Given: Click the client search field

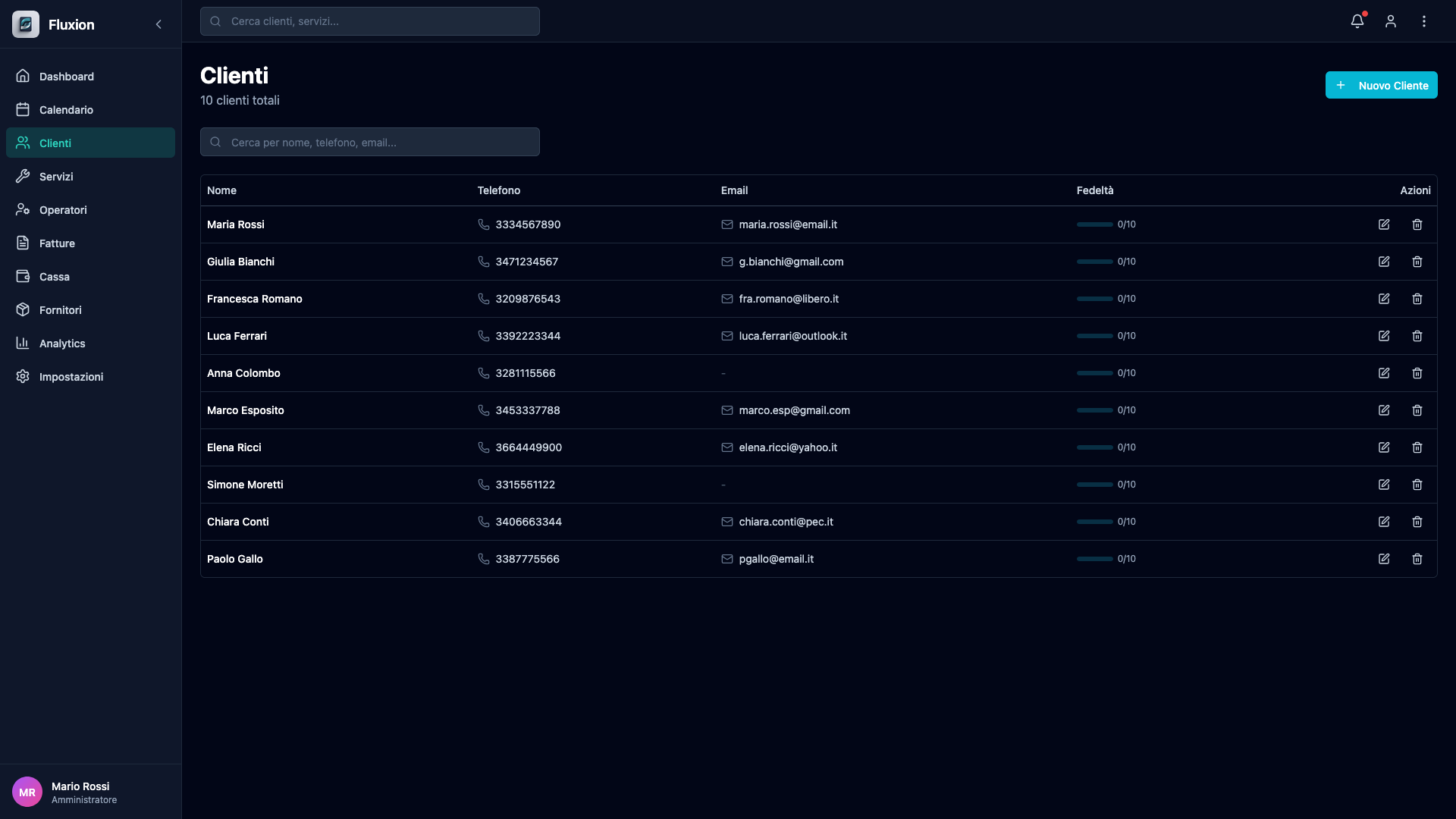Looking at the screenshot, I should (369, 142).
